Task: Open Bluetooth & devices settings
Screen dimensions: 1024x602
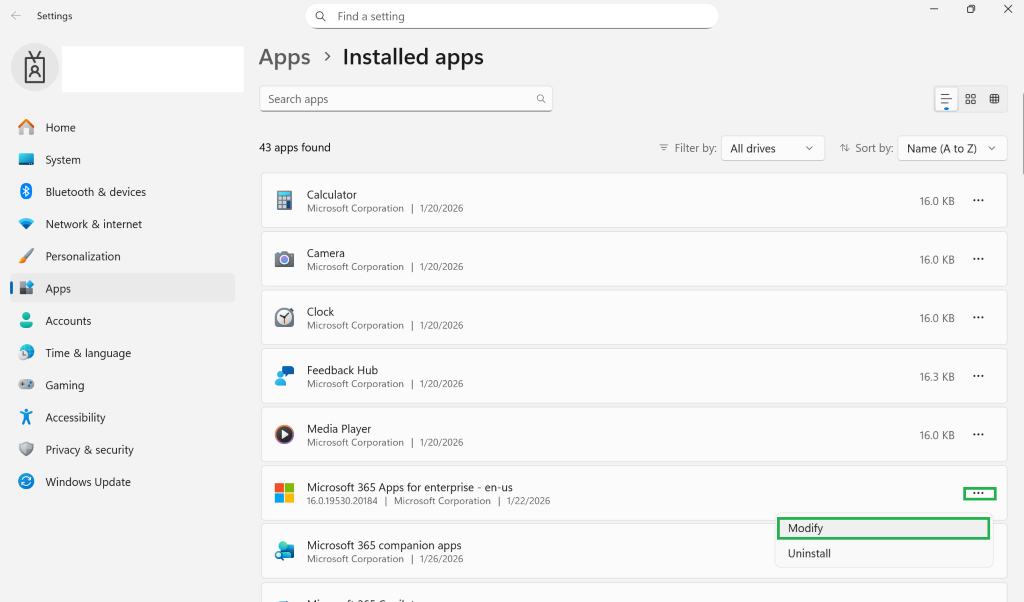Action: tap(95, 192)
